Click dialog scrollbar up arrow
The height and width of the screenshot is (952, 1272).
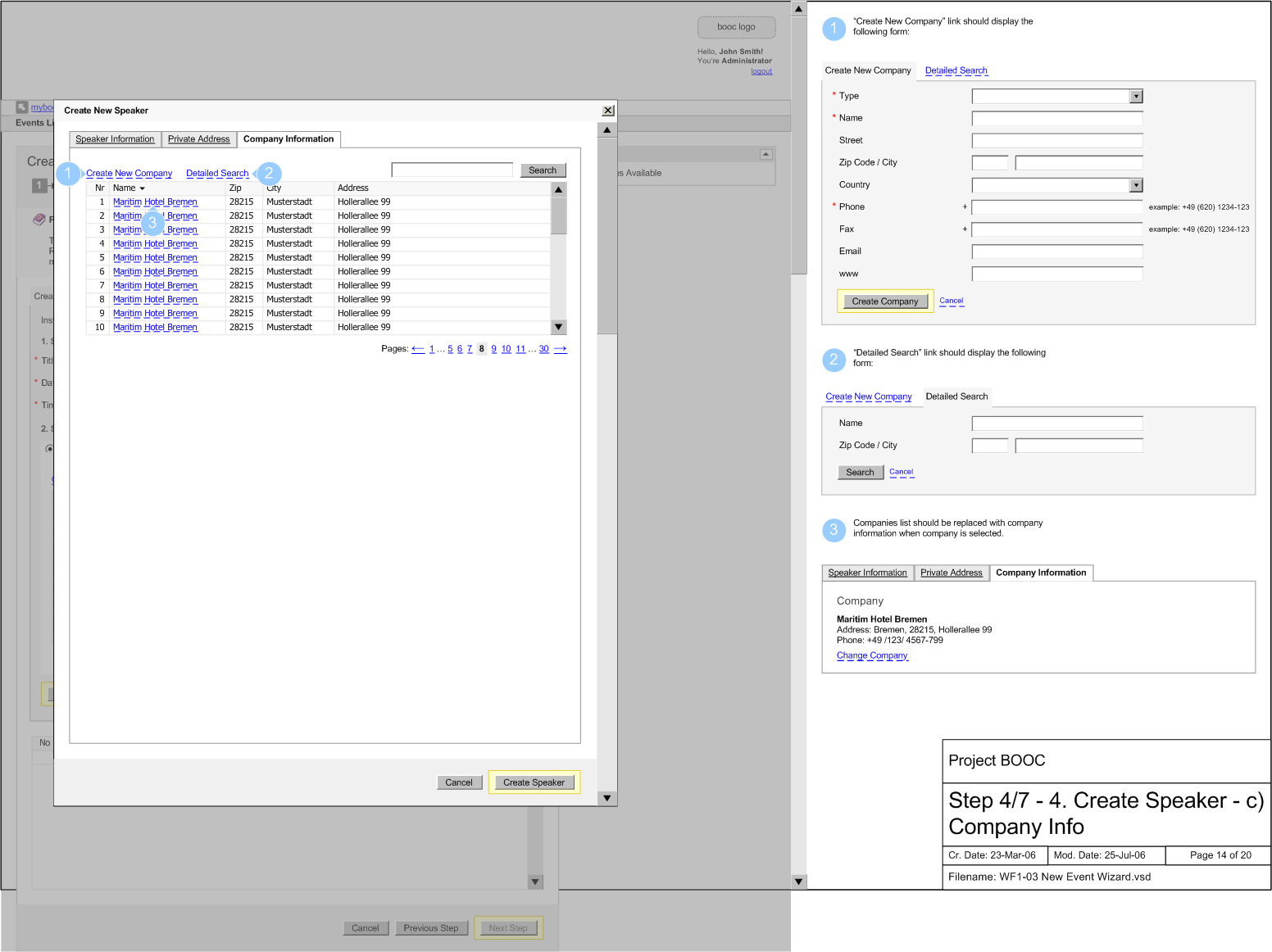click(x=606, y=130)
